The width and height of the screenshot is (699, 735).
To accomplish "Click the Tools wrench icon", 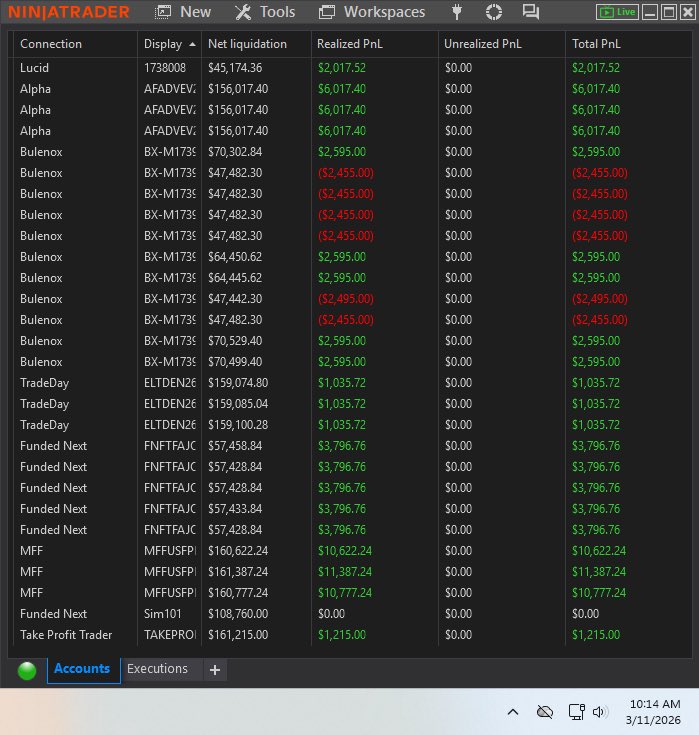I will pyautogui.click(x=243, y=12).
